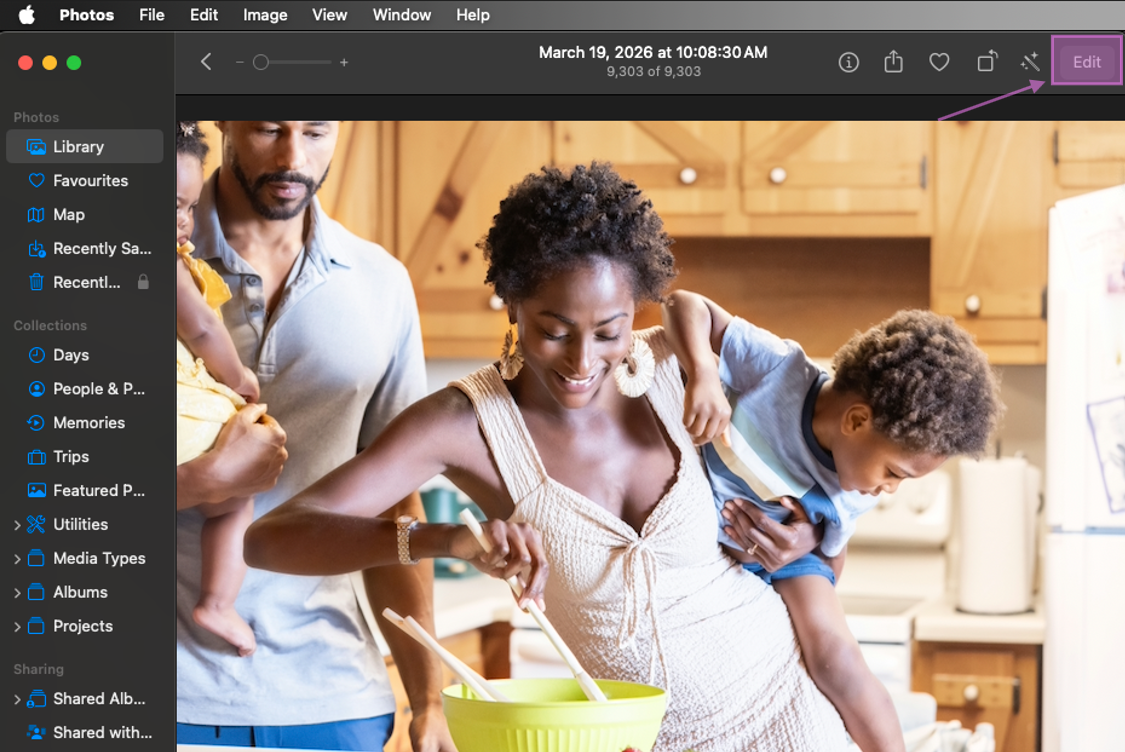
Task: Click the Featured Photos icon
Action: click(36, 490)
